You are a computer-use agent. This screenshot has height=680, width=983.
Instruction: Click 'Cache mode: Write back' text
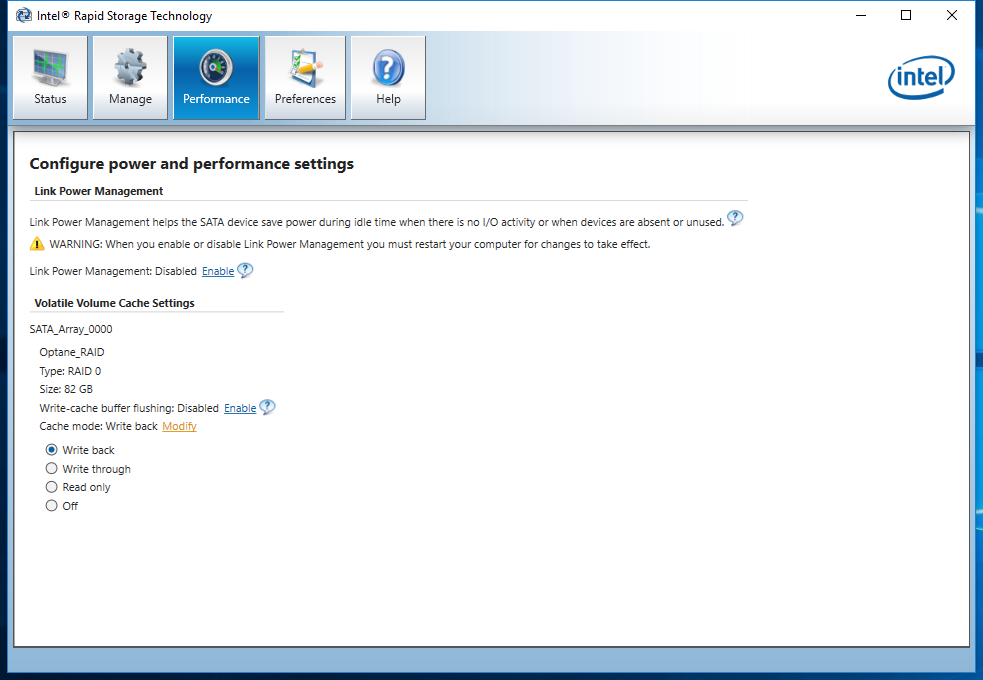click(98, 426)
